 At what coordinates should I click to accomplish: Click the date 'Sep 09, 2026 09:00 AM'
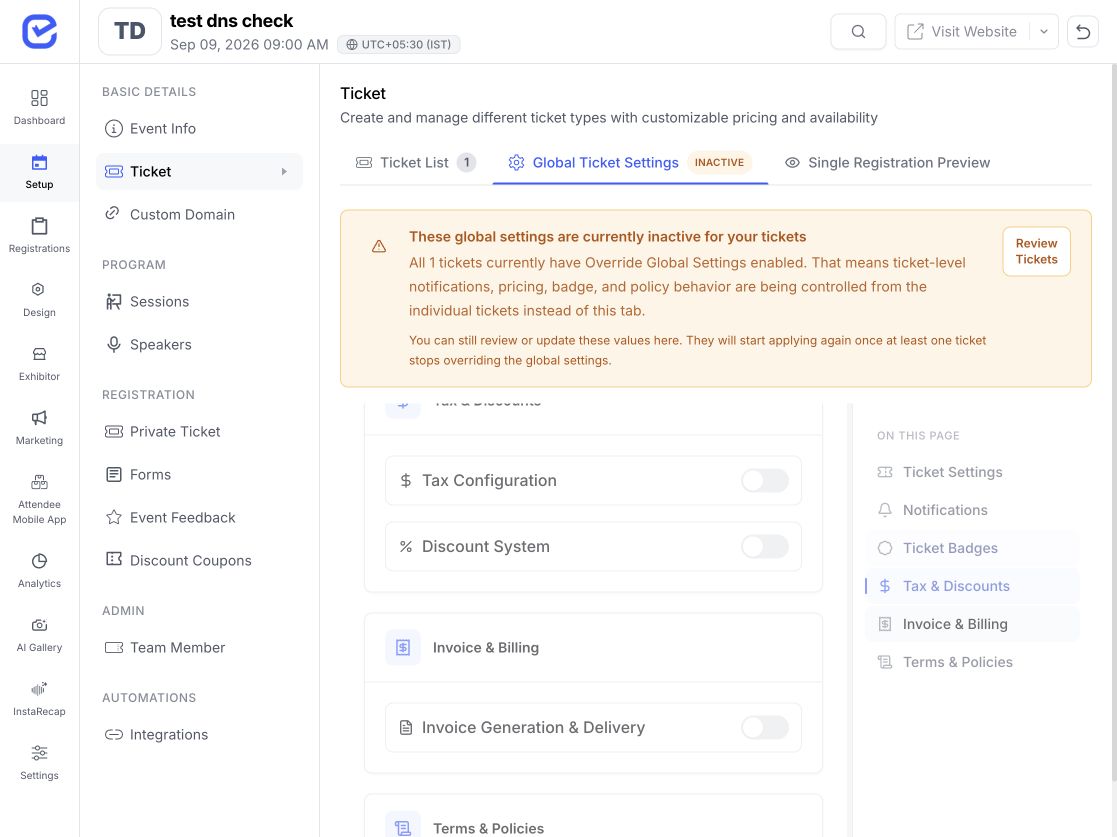click(249, 44)
